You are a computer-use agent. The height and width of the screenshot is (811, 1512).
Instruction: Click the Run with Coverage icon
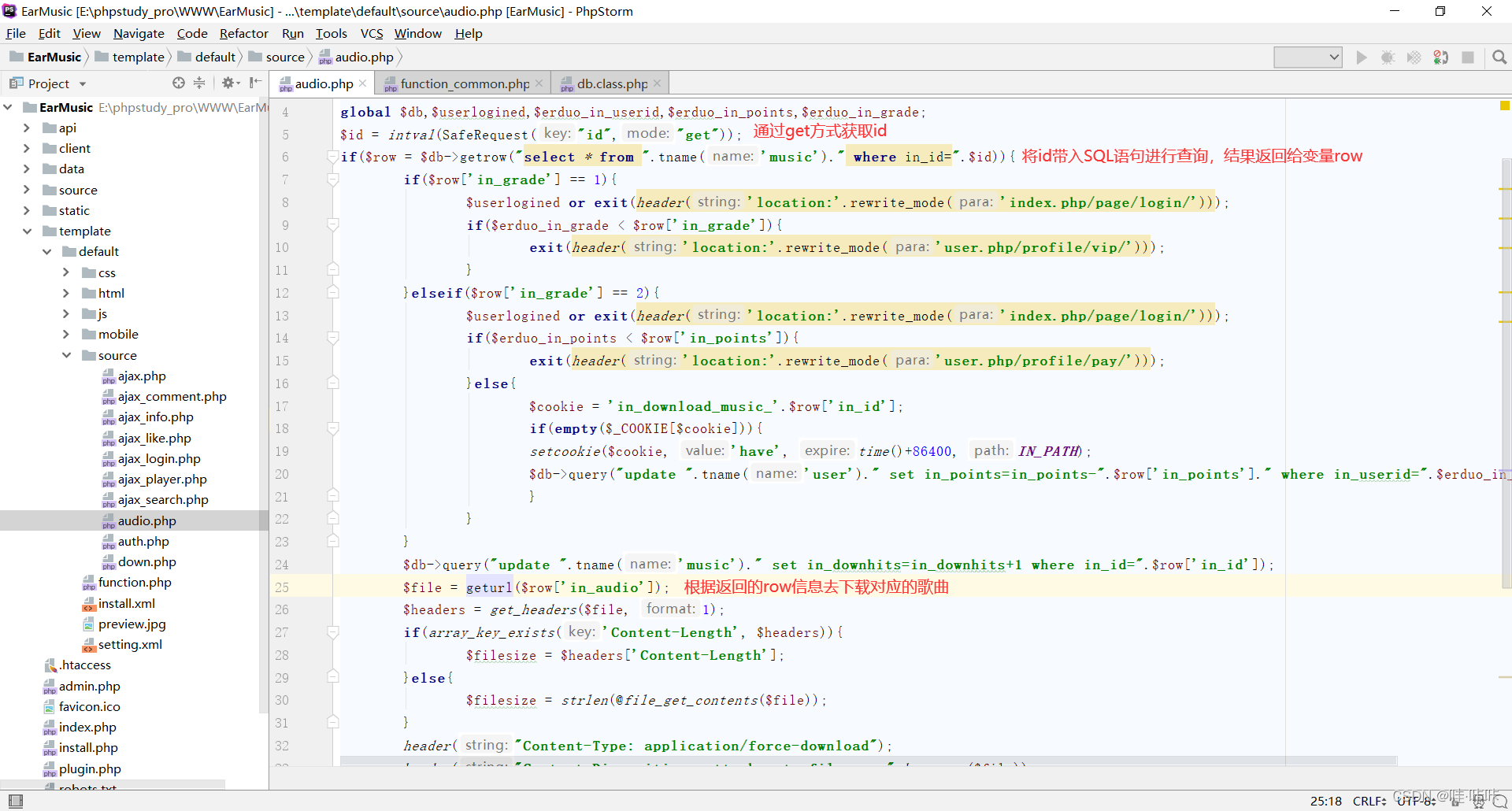tap(1414, 57)
